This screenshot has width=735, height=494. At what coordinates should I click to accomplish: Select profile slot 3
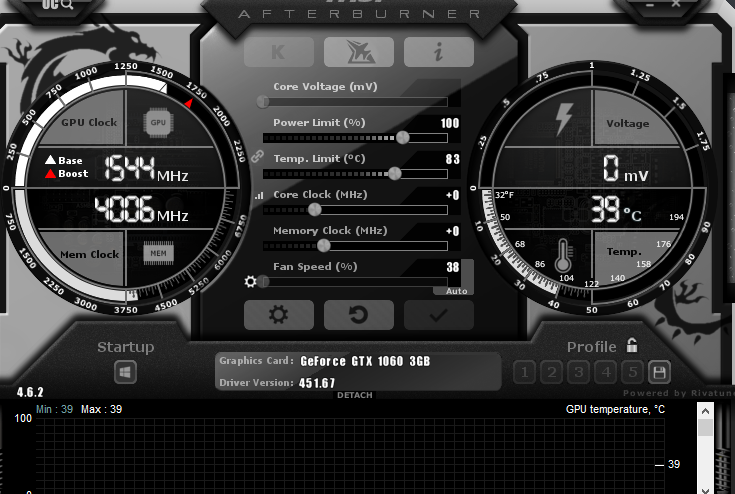pos(578,372)
